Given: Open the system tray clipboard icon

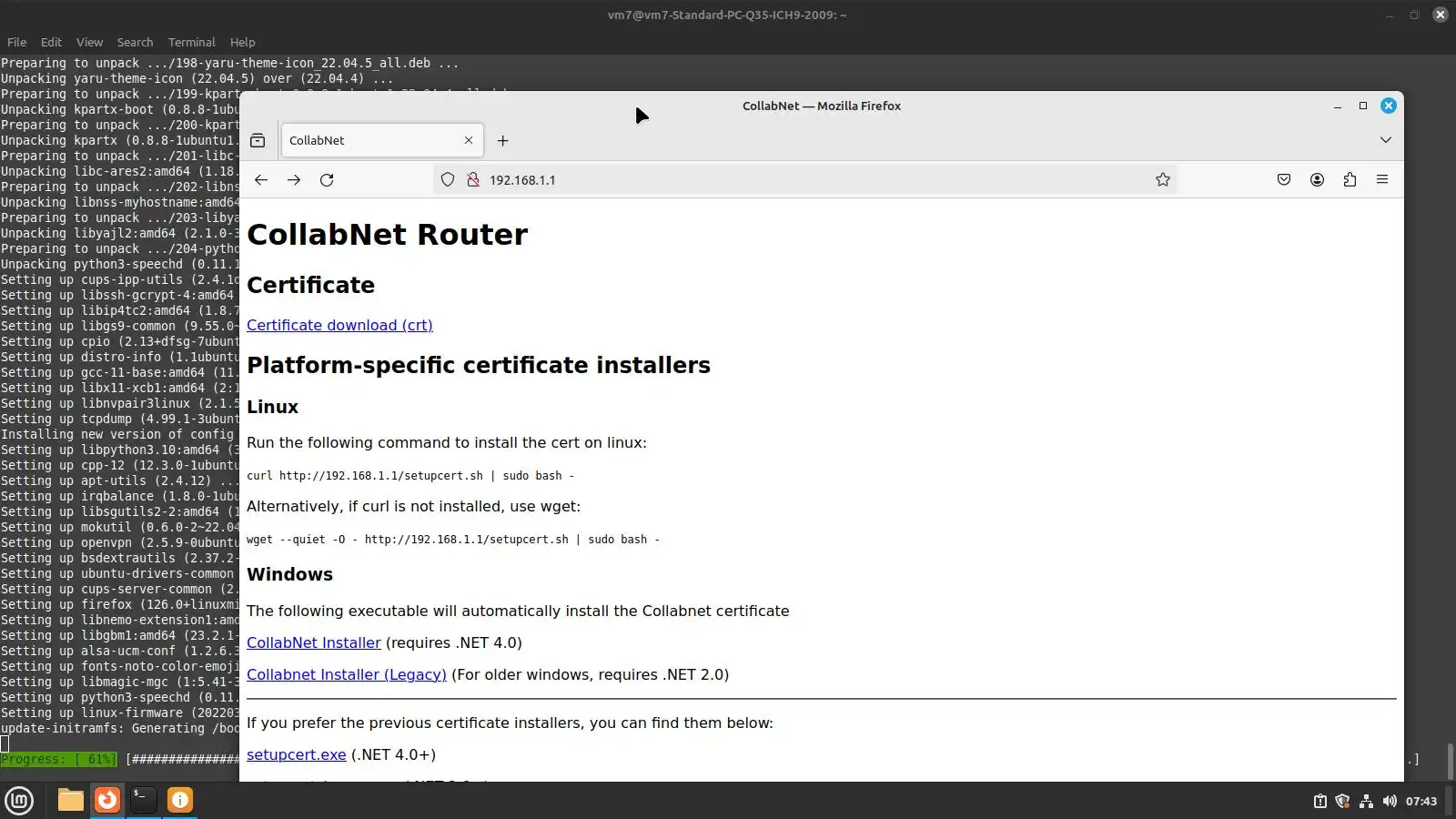Looking at the screenshot, I should [x=1319, y=801].
